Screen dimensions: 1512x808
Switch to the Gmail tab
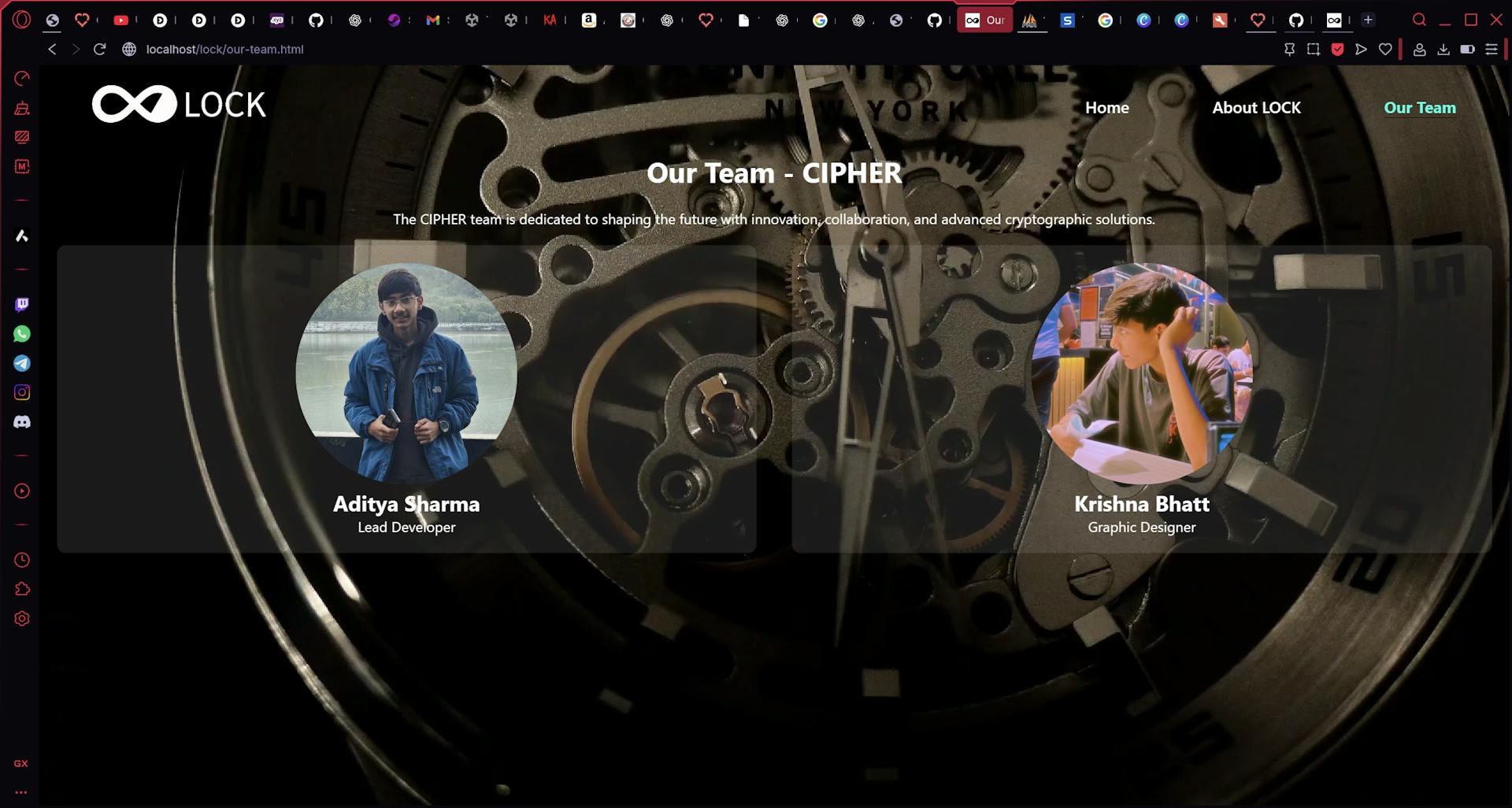point(432,20)
